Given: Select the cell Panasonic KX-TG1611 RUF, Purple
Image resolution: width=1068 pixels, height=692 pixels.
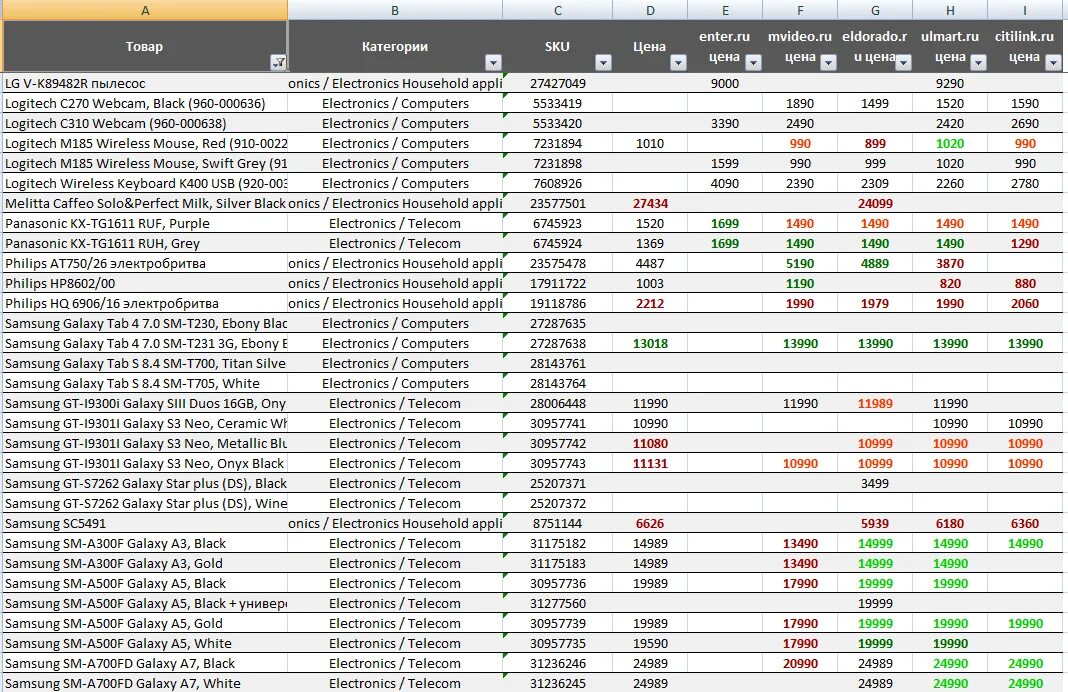Looking at the screenshot, I should (145, 223).
